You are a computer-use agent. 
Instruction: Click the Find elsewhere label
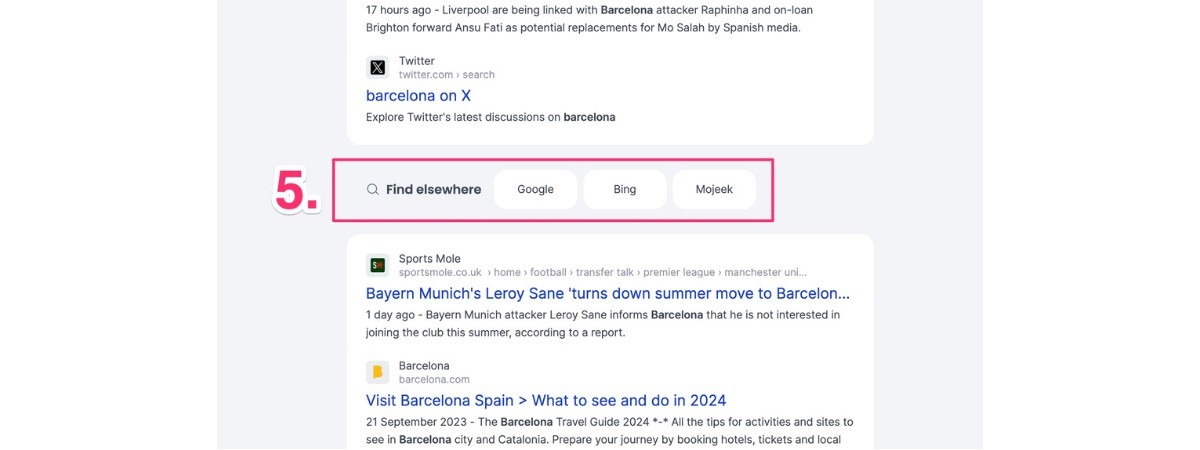(x=433, y=189)
